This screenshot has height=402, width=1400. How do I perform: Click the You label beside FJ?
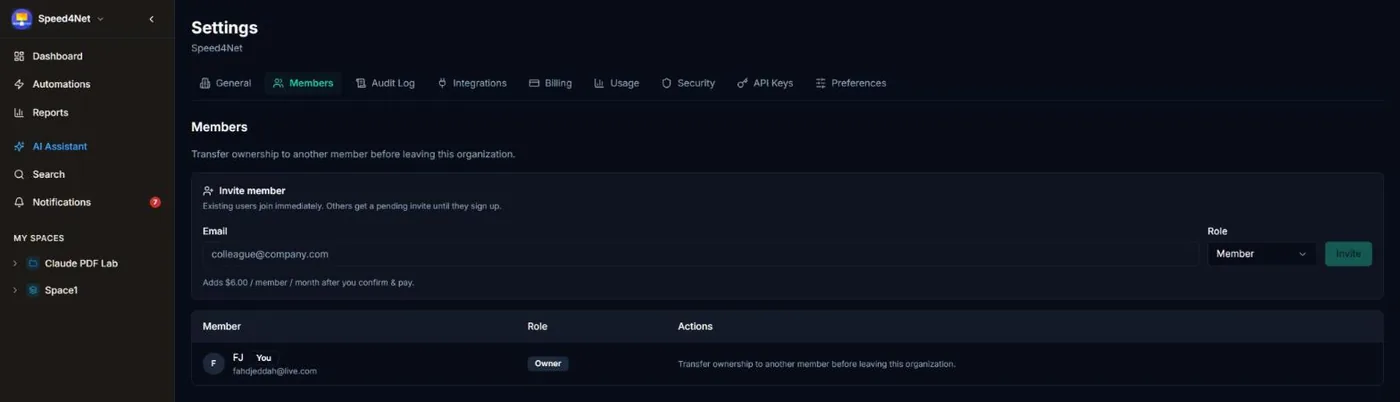pyautogui.click(x=264, y=357)
